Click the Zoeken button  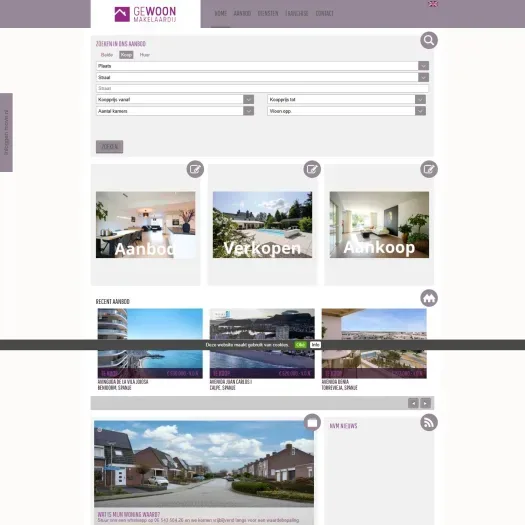point(109,147)
